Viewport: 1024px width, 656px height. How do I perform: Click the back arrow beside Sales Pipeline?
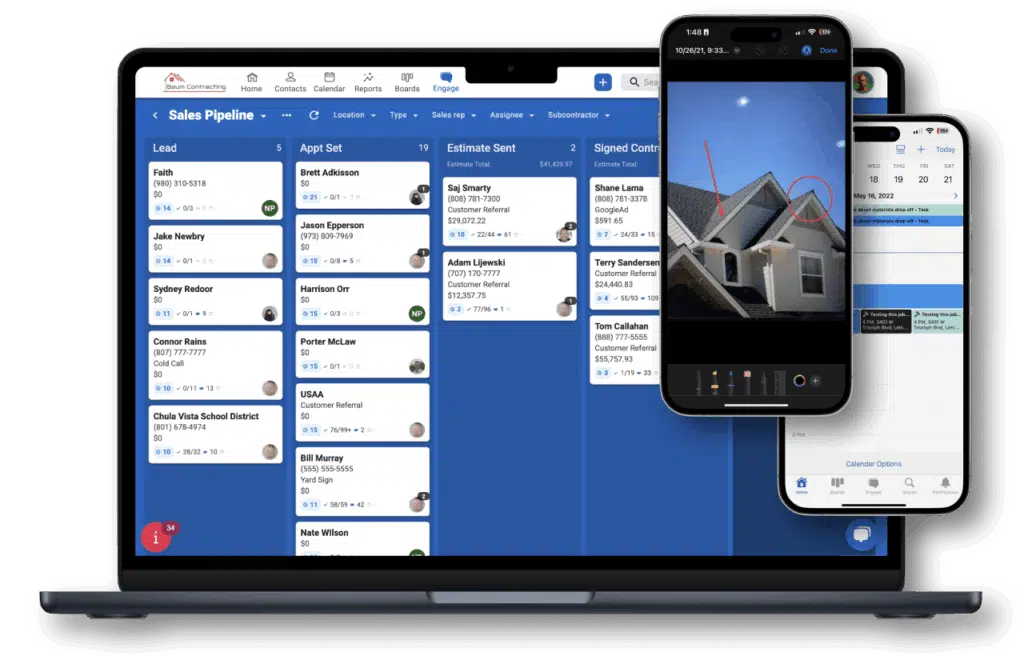tap(155, 115)
